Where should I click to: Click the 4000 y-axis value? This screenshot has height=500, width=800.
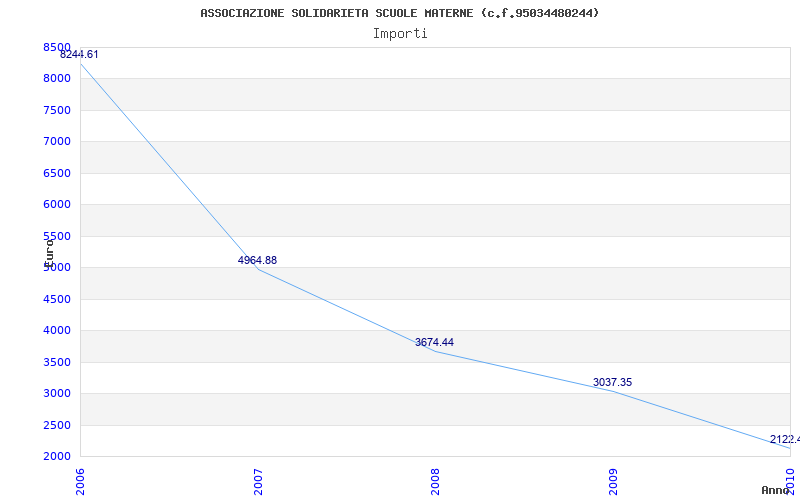[57, 331]
